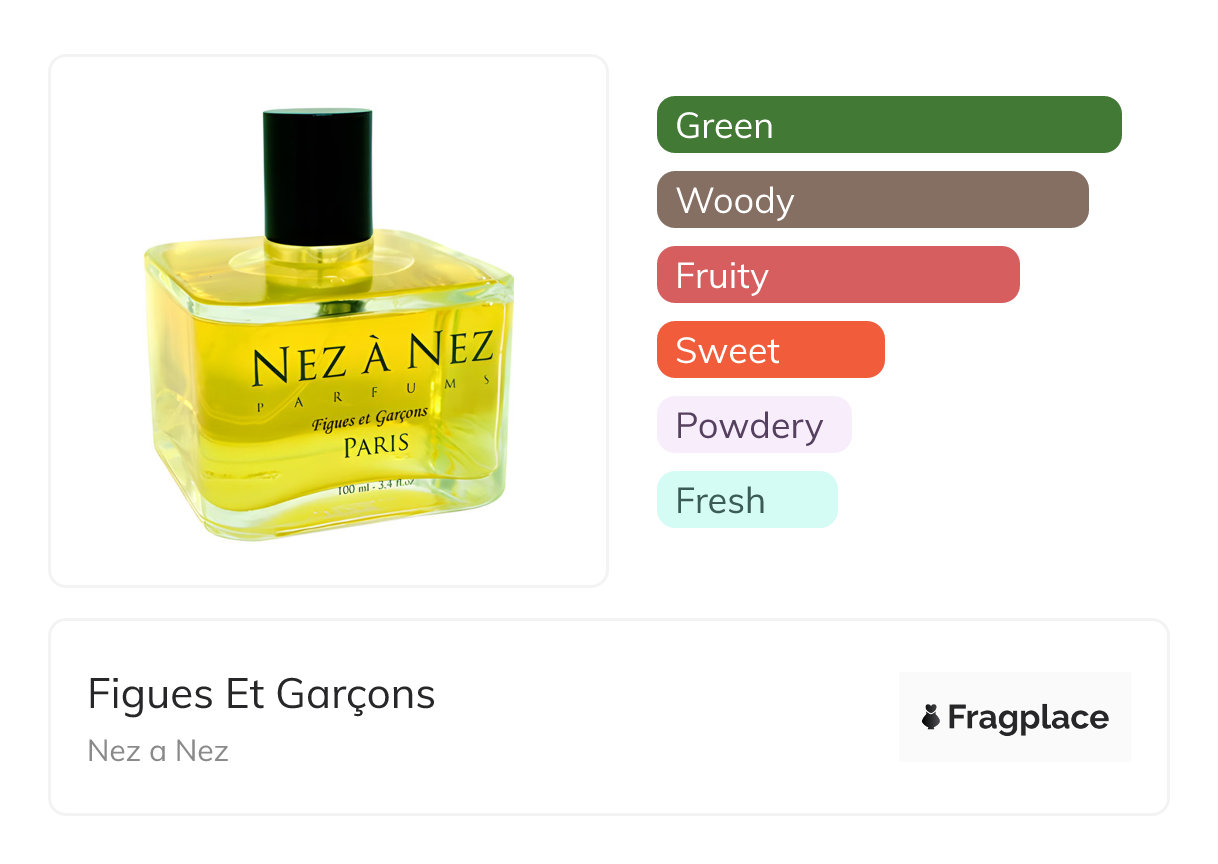Viewport: 1218px width, 864px height.
Task: Click the Fruity accord bar
Action: (838, 275)
